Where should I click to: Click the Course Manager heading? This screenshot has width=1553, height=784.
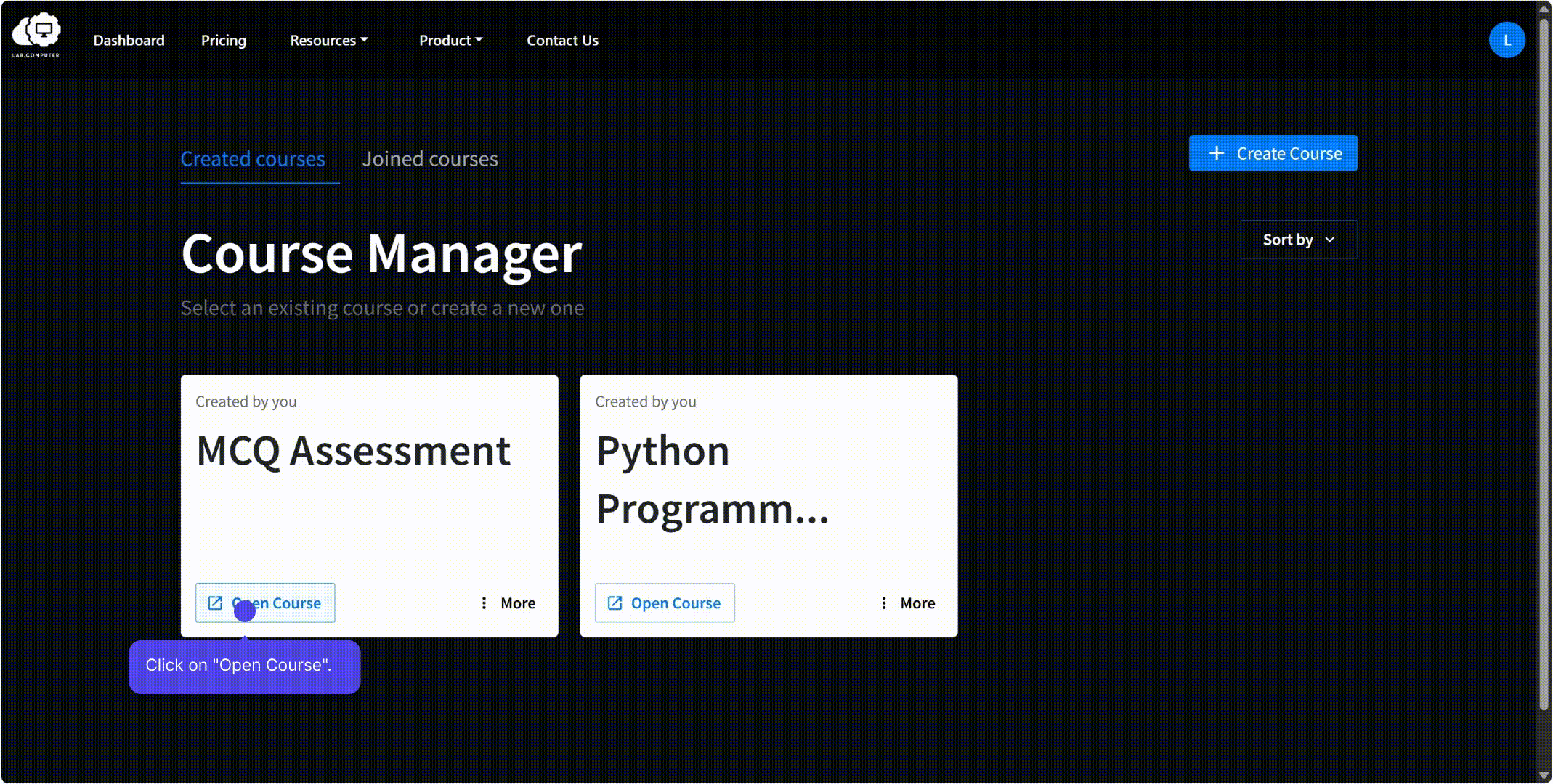[381, 254]
